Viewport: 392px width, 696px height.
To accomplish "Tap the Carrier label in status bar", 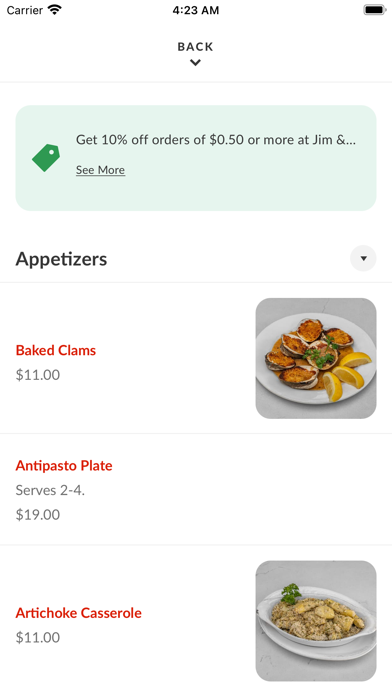I will (25, 10).
